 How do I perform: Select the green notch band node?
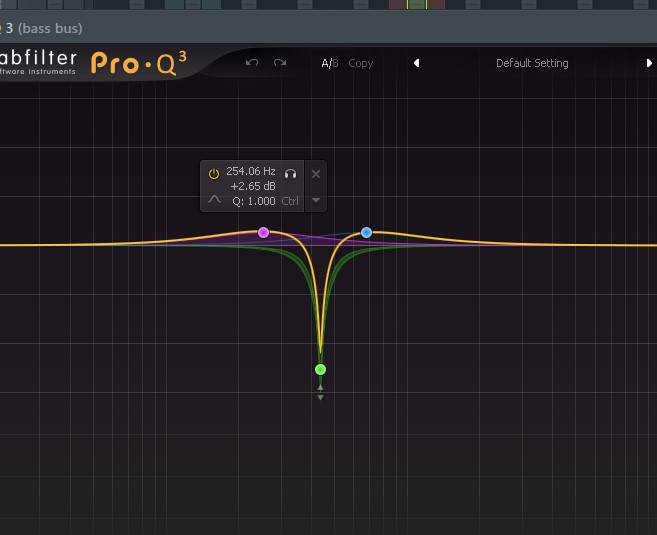(320, 369)
